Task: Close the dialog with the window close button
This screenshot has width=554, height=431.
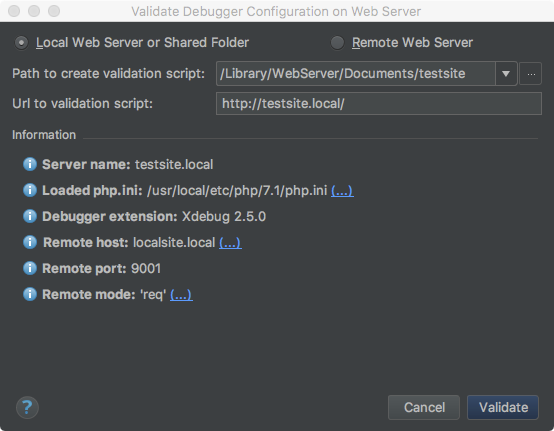Action: coord(14,11)
